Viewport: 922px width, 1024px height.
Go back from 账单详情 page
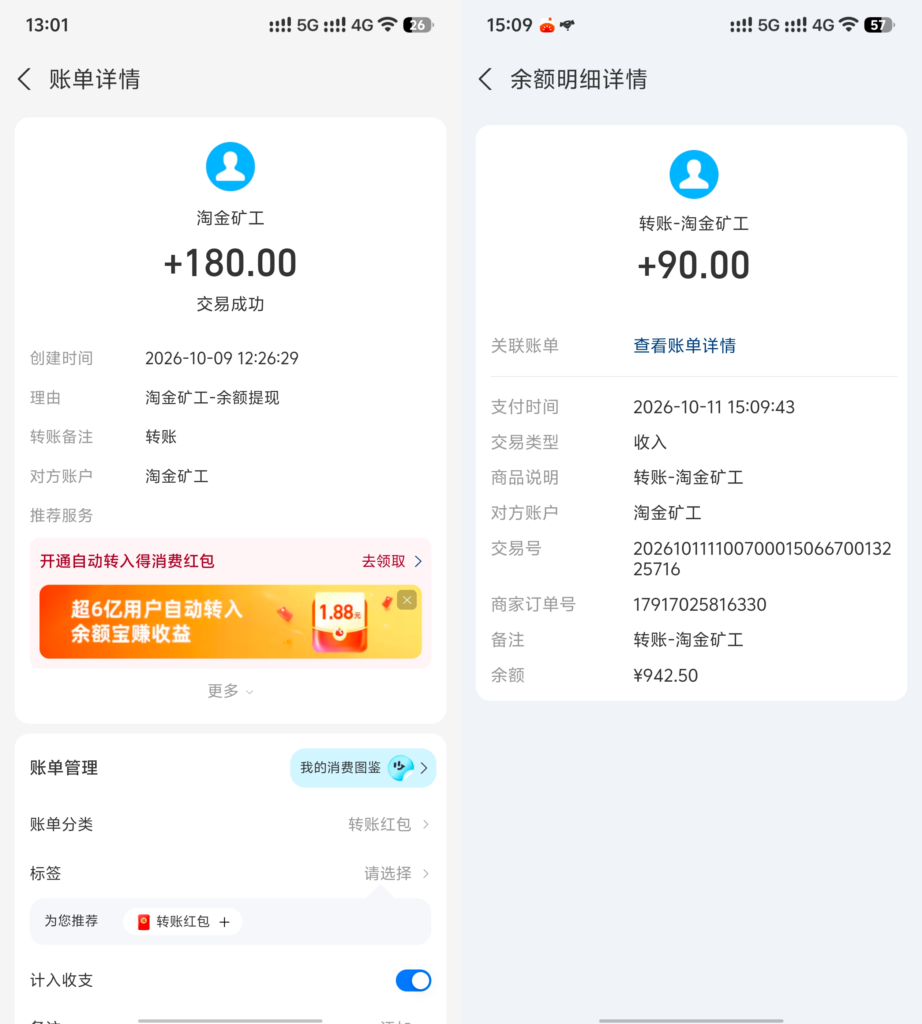(x=24, y=79)
